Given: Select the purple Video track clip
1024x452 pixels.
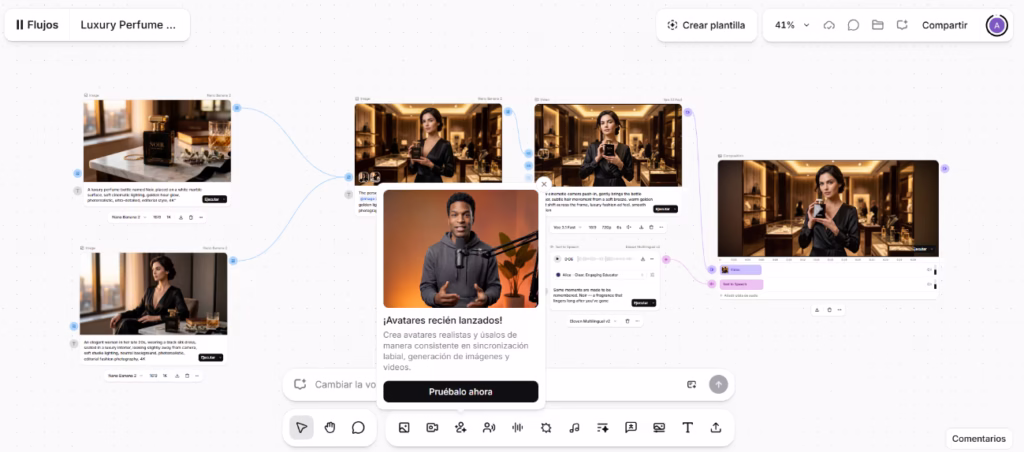Looking at the screenshot, I should coord(741,270).
